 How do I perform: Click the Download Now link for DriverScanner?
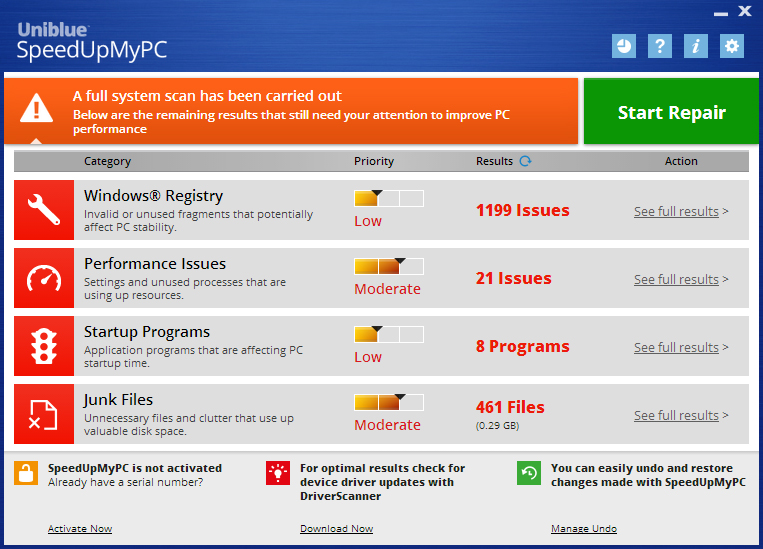tap(336, 529)
